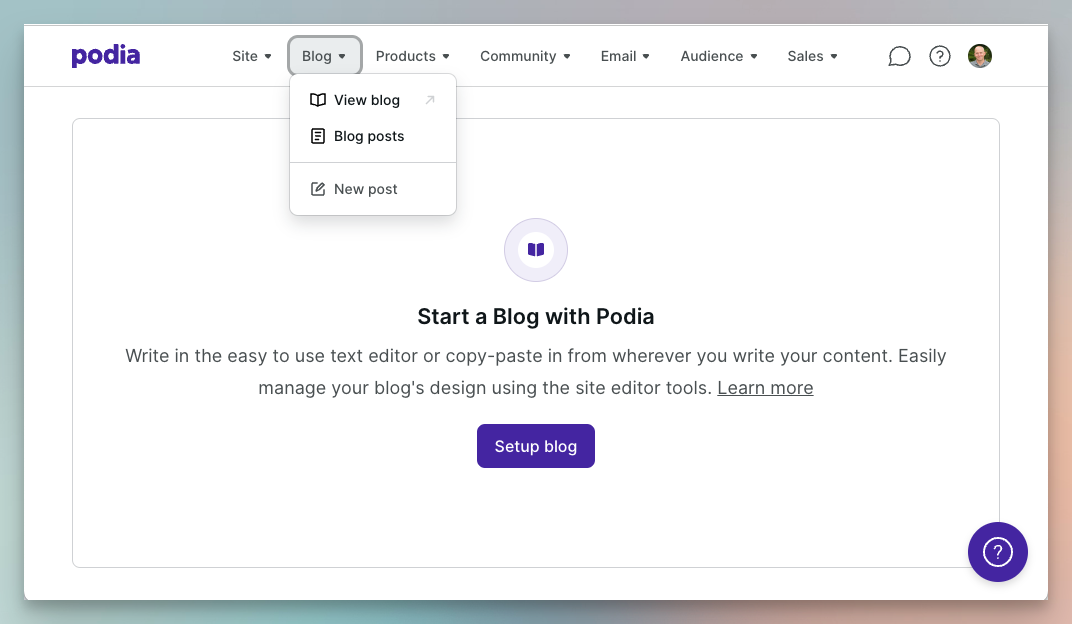Open the user profile avatar
The image size is (1072, 624).
980,56
